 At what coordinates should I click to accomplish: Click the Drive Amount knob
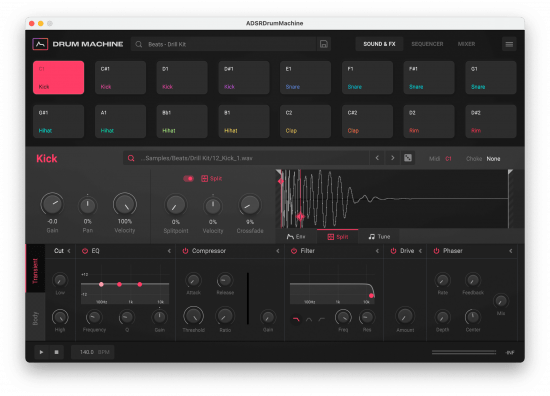point(405,316)
